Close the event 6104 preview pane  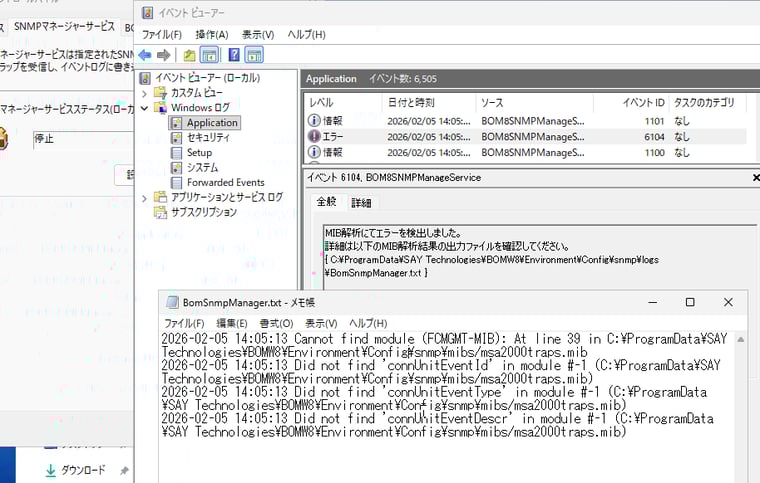point(756,178)
